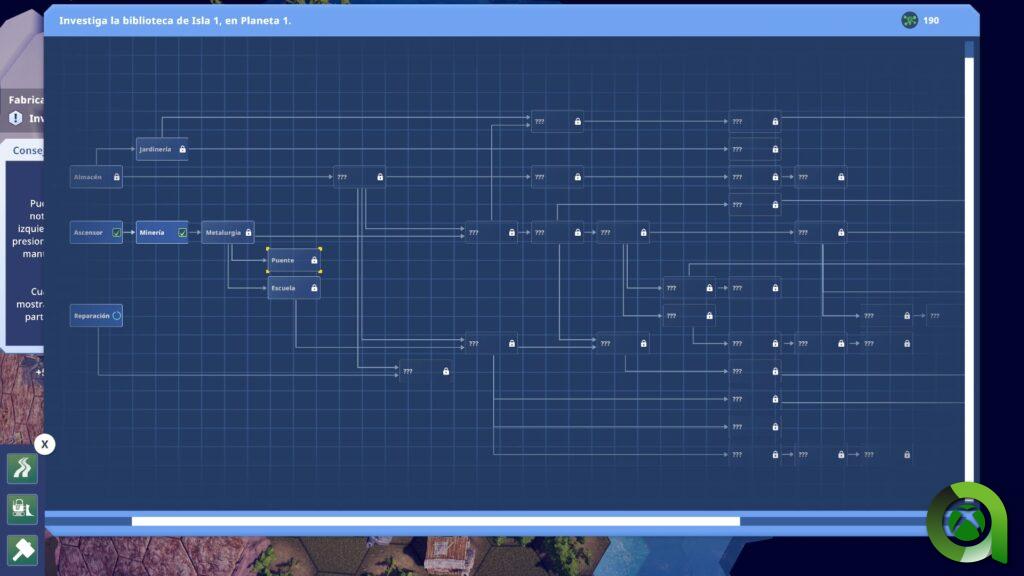1024x576 pixels.
Task: Click the green checkmark on Minería
Action: [x=182, y=233]
